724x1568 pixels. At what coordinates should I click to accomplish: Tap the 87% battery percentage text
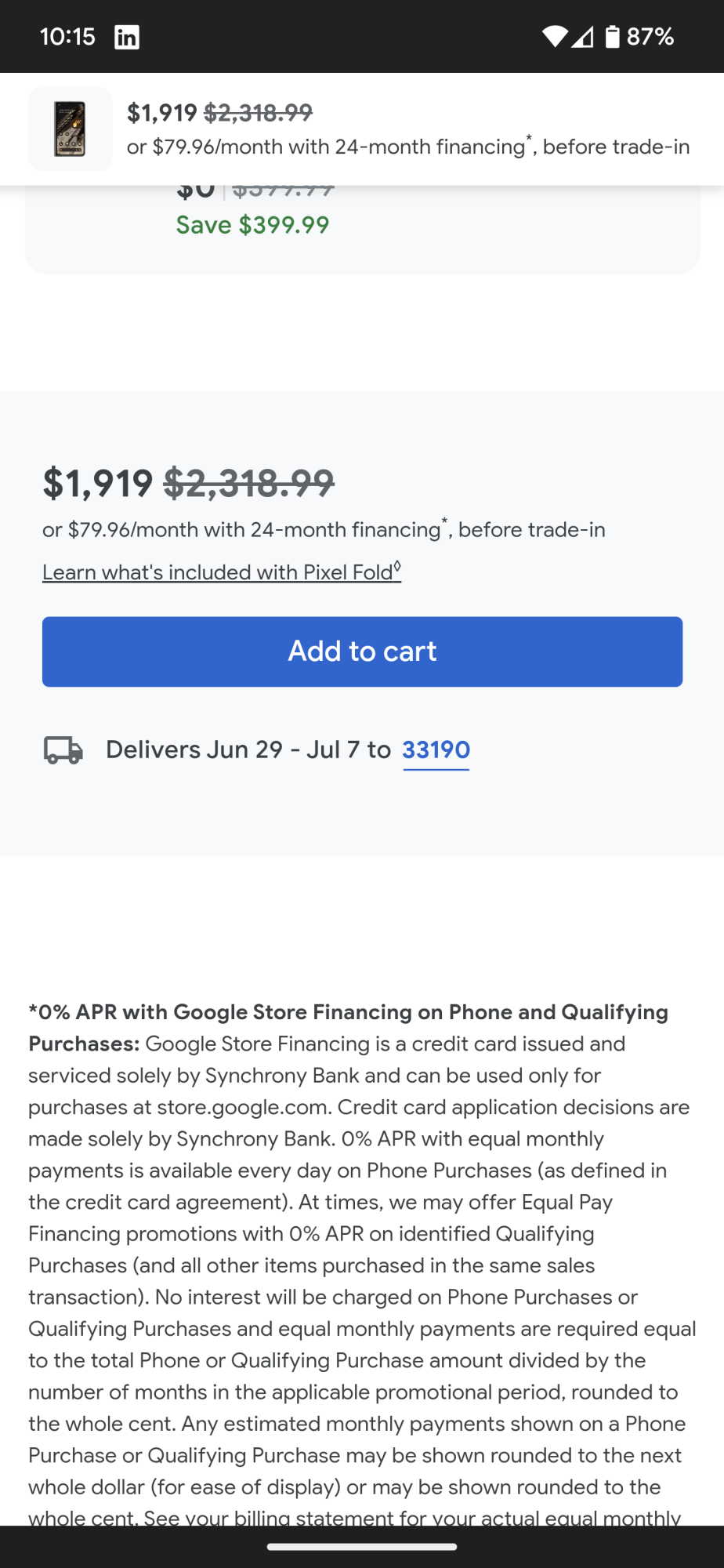coord(650,37)
